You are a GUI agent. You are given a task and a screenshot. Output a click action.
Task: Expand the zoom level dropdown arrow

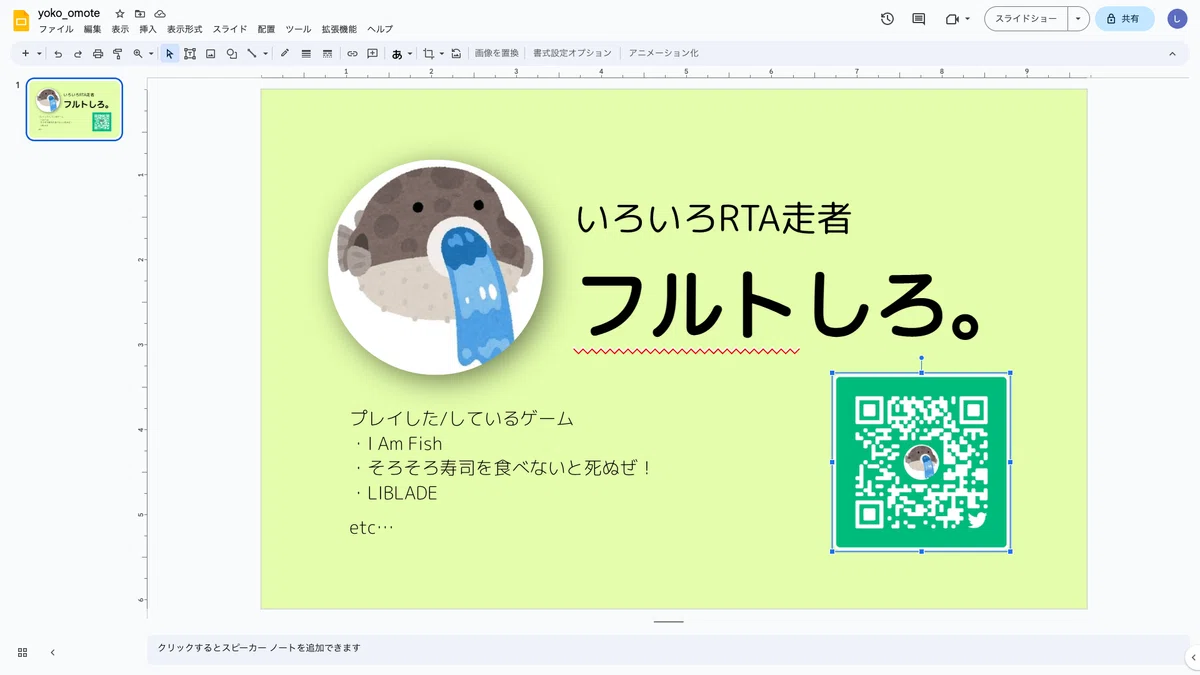(x=151, y=53)
